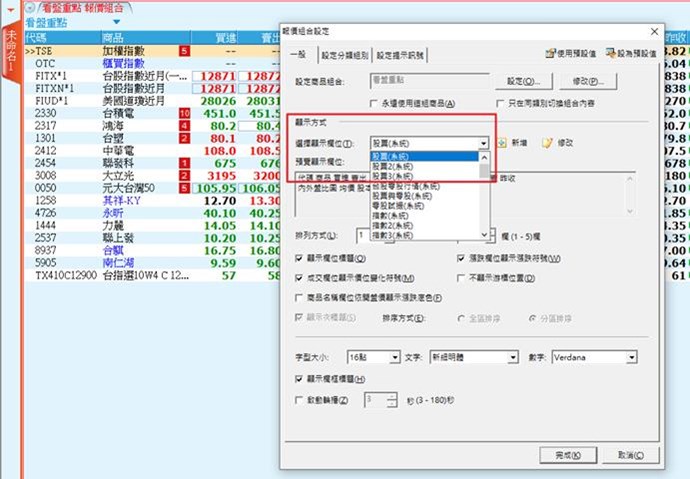Click the dropdown list scroll-up arrow
Screen dimensions: 690x479
point(484,157)
